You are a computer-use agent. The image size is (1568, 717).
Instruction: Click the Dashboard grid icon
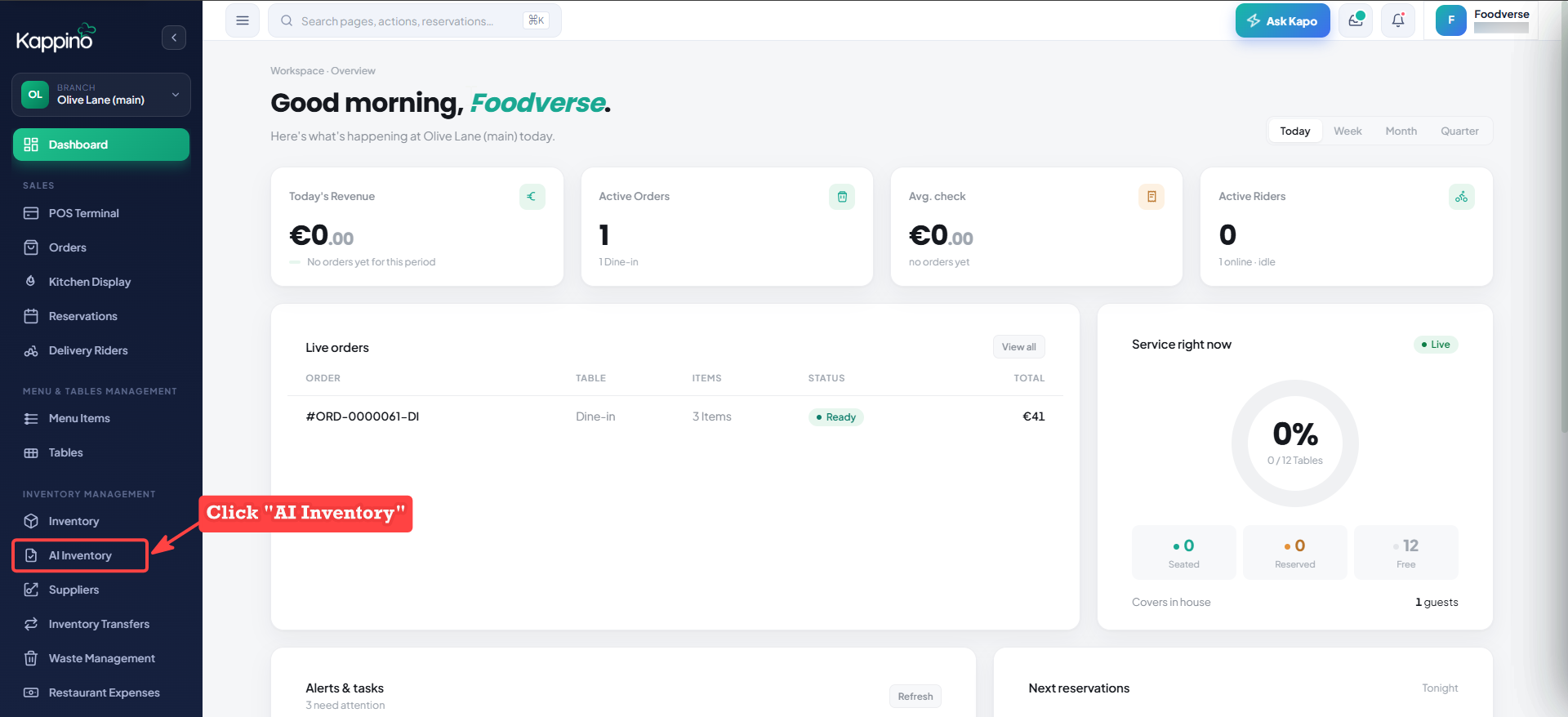[31, 145]
